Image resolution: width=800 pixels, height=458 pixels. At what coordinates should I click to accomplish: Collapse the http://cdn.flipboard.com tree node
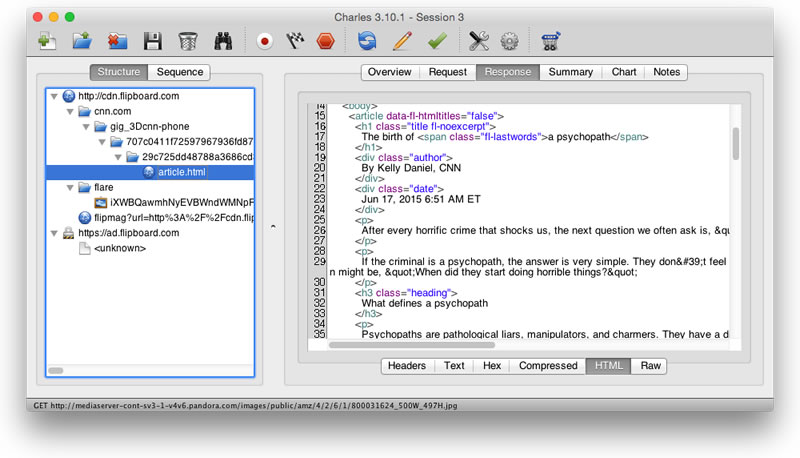point(54,96)
